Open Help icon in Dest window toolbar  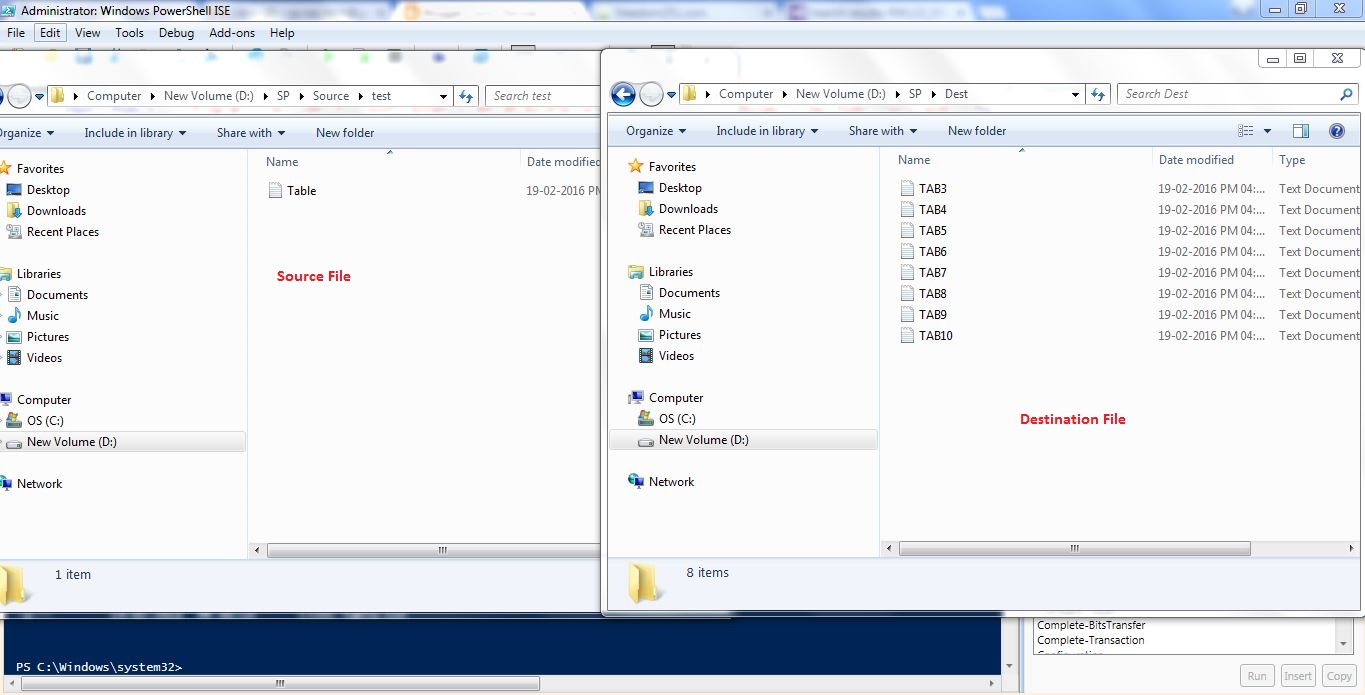pos(1336,131)
